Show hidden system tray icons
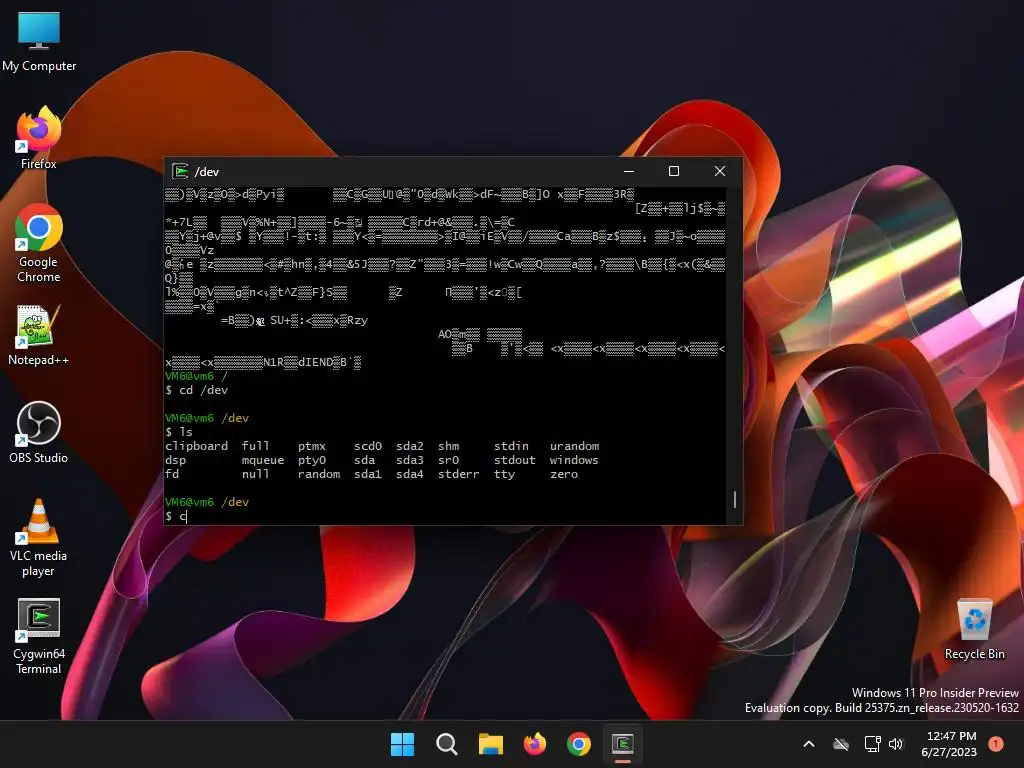 808,744
